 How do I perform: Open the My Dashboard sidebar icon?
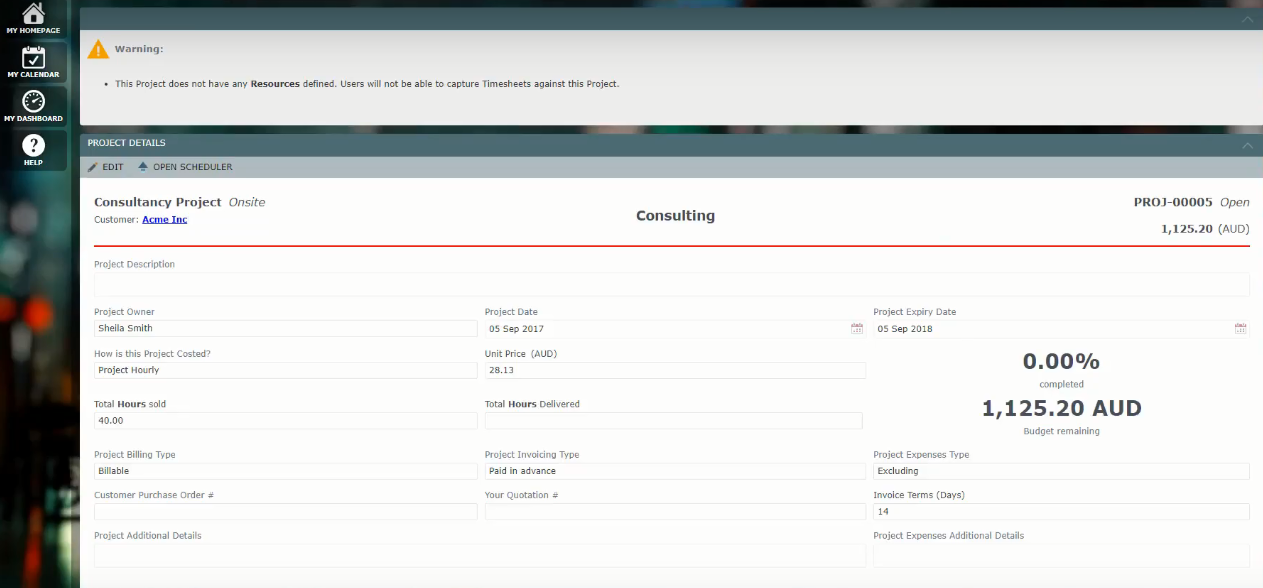point(33,103)
